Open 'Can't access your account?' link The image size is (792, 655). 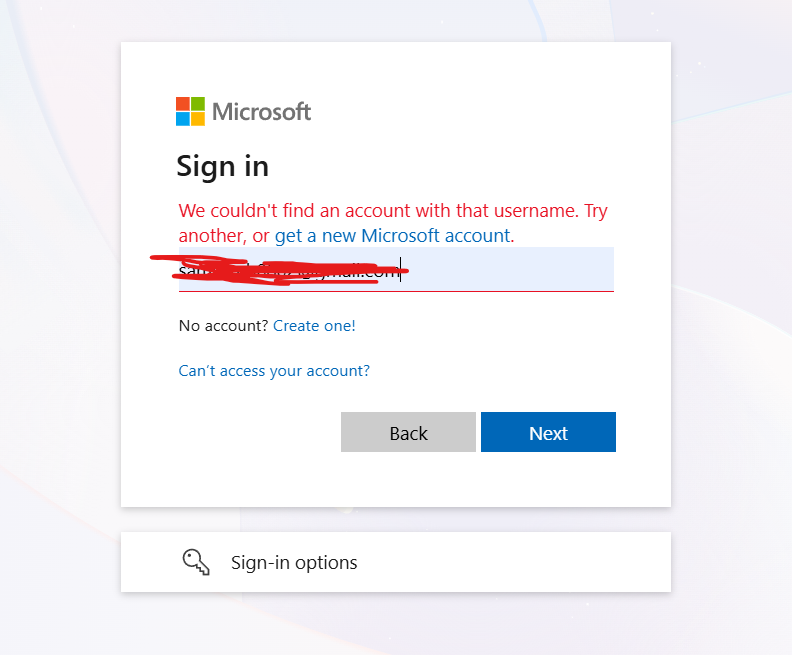pyautogui.click(x=274, y=371)
